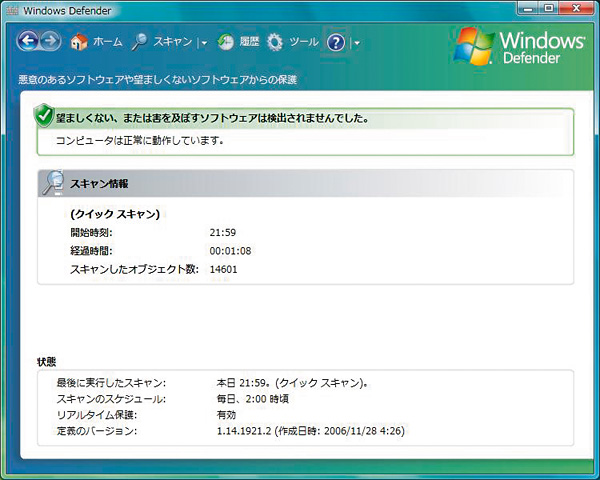600x480 pixels.
Task: Click the green shield status icon
Action: [43, 117]
